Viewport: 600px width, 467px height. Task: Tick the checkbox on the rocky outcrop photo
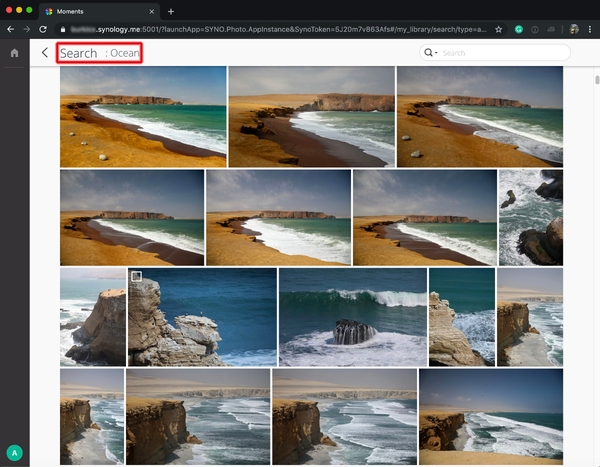tap(136, 276)
